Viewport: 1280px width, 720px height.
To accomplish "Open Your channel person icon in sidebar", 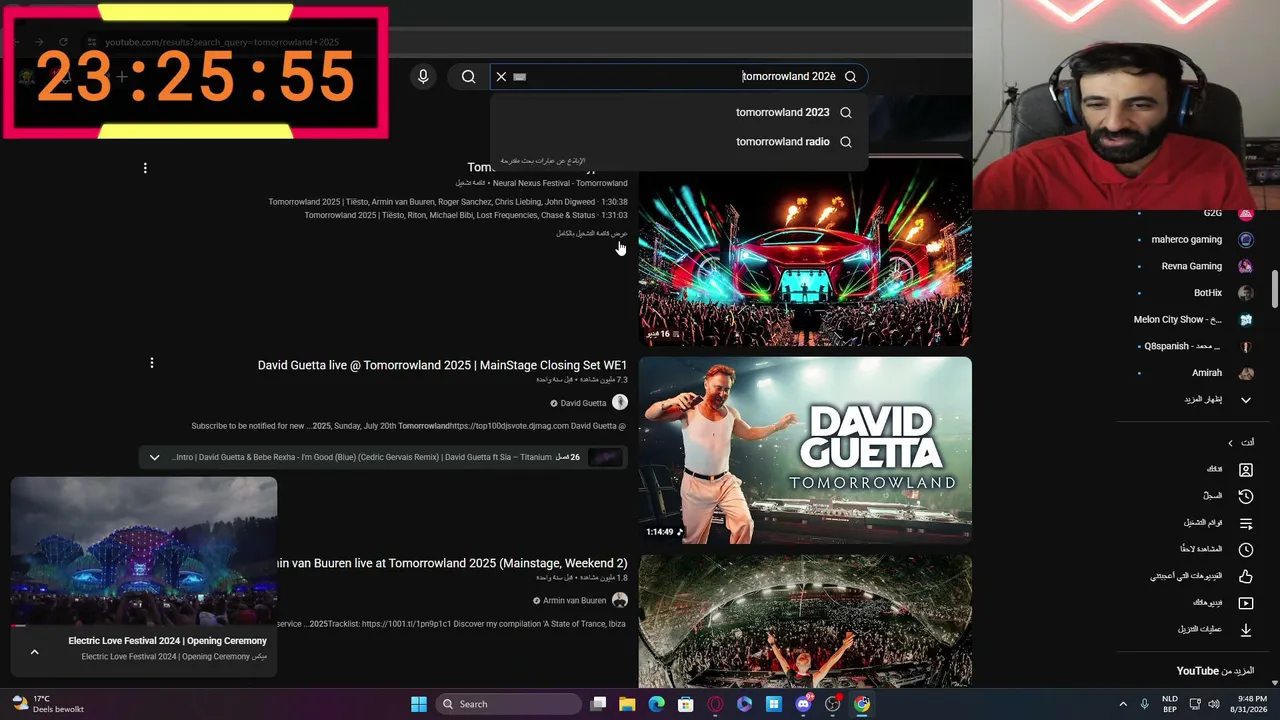I will (1246, 469).
